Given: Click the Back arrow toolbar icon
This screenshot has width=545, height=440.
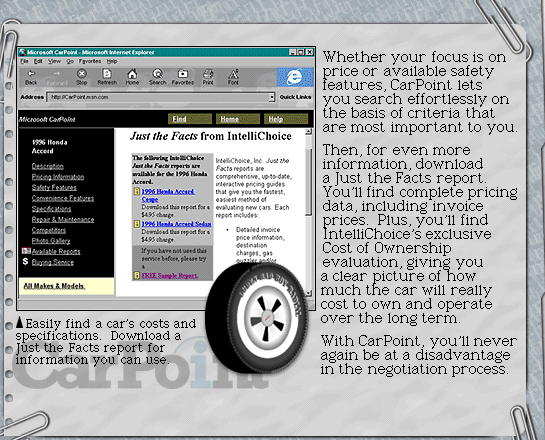Looking at the screenshot, I should [31, 73].
